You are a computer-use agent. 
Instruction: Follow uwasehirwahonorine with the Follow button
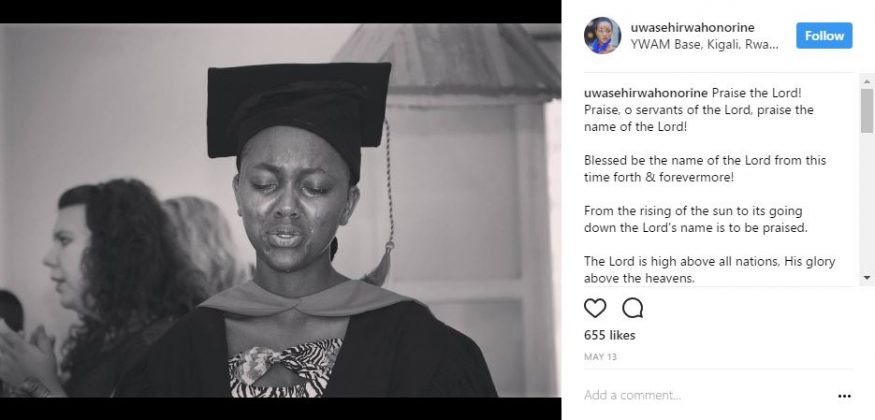[x=824, y=36]
